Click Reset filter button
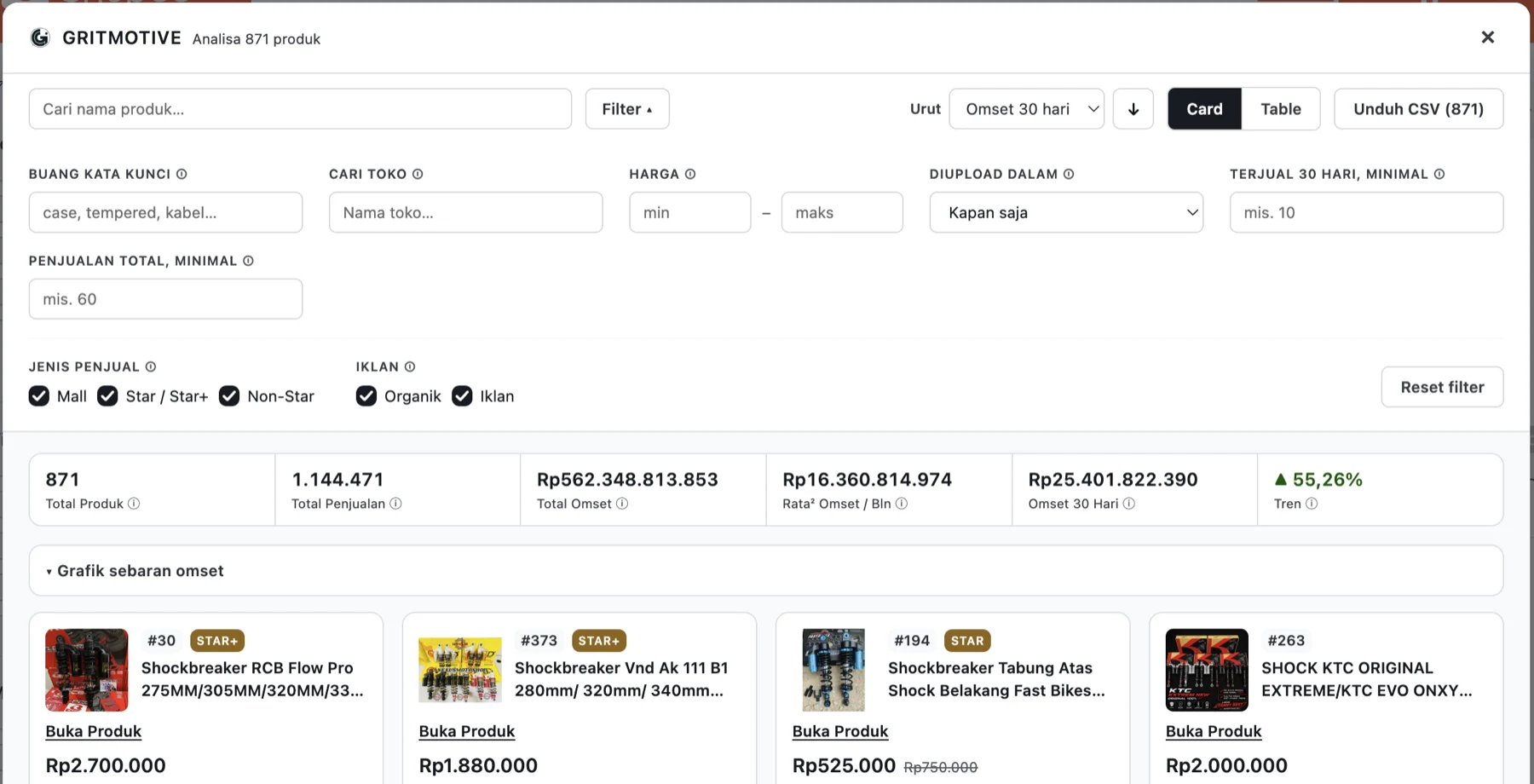The height and width of the screenshot is (784, 1534). point(1442,387)
